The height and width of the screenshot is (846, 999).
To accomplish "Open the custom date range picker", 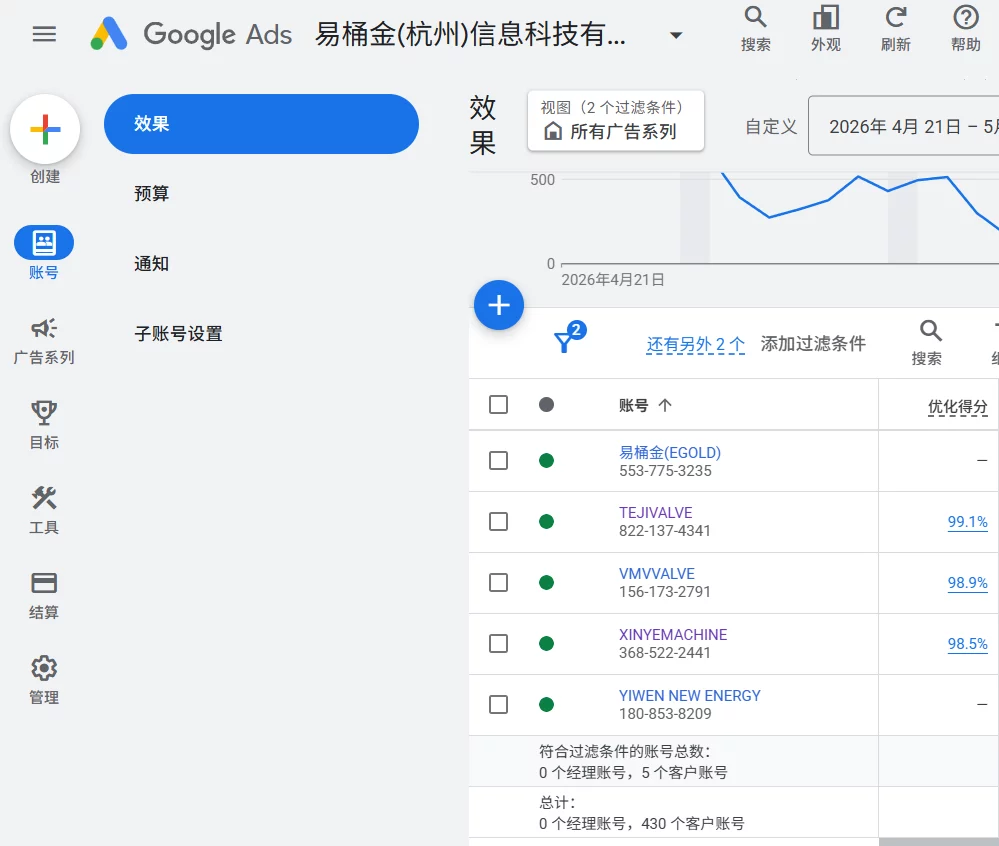I will coord(903,125).
